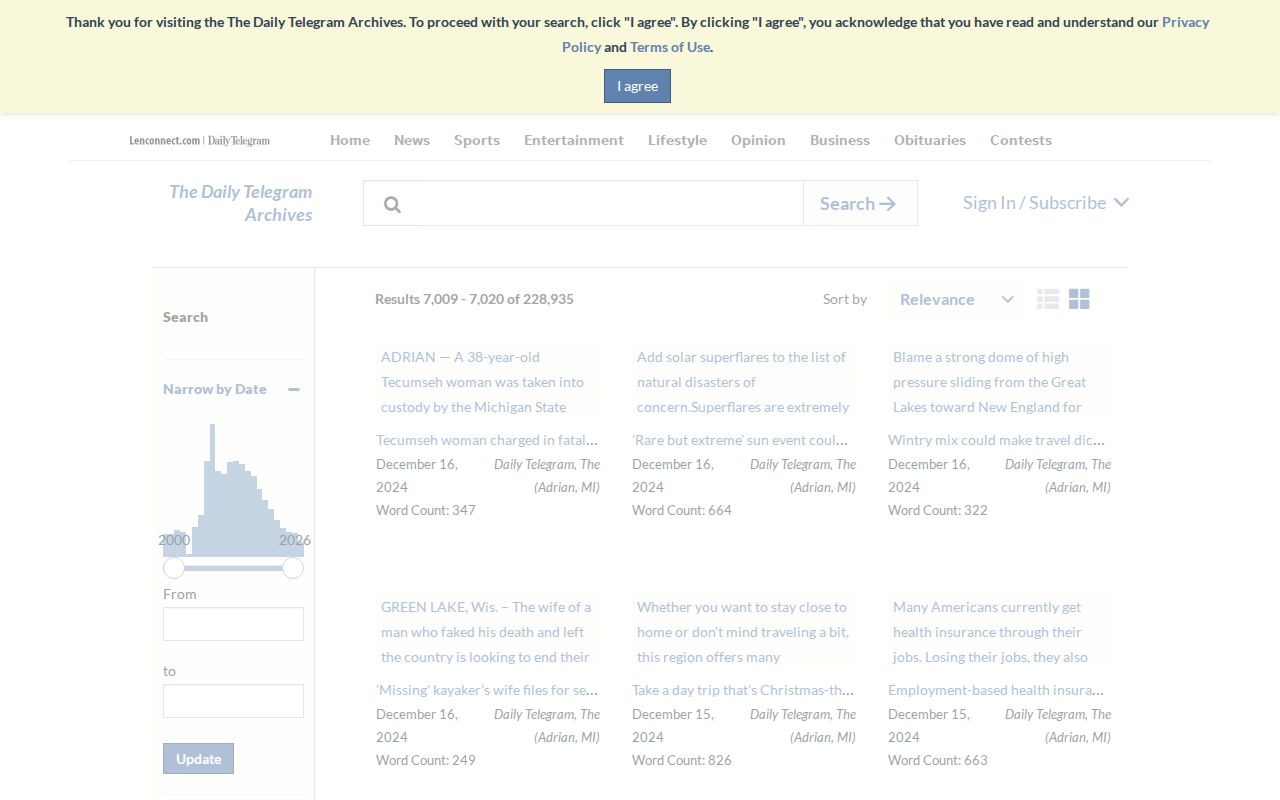The height and width of the screenshot is (800, 1280).
Task: Click the solar superflares article snippet
Action: click(x=744, y=381)
